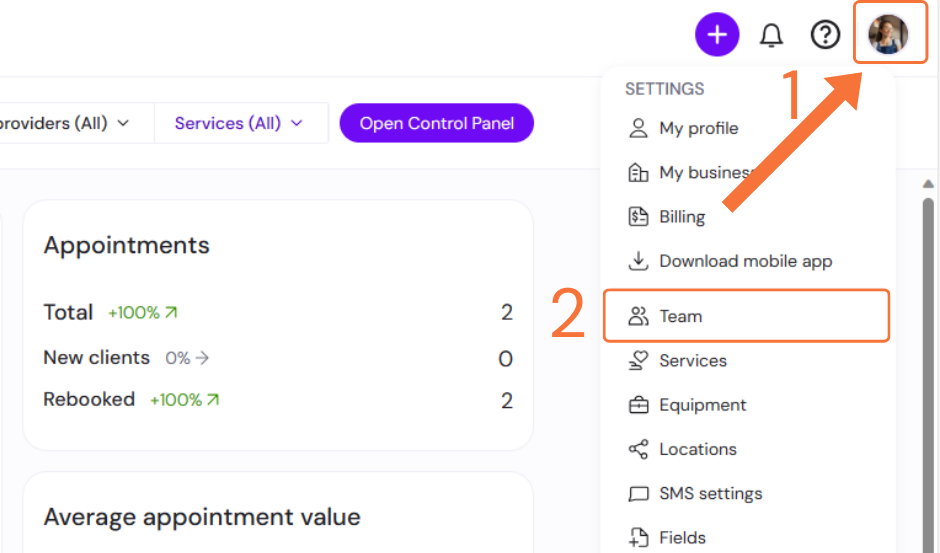Expand the Services (All) dropdown

(x=239, y=123)
